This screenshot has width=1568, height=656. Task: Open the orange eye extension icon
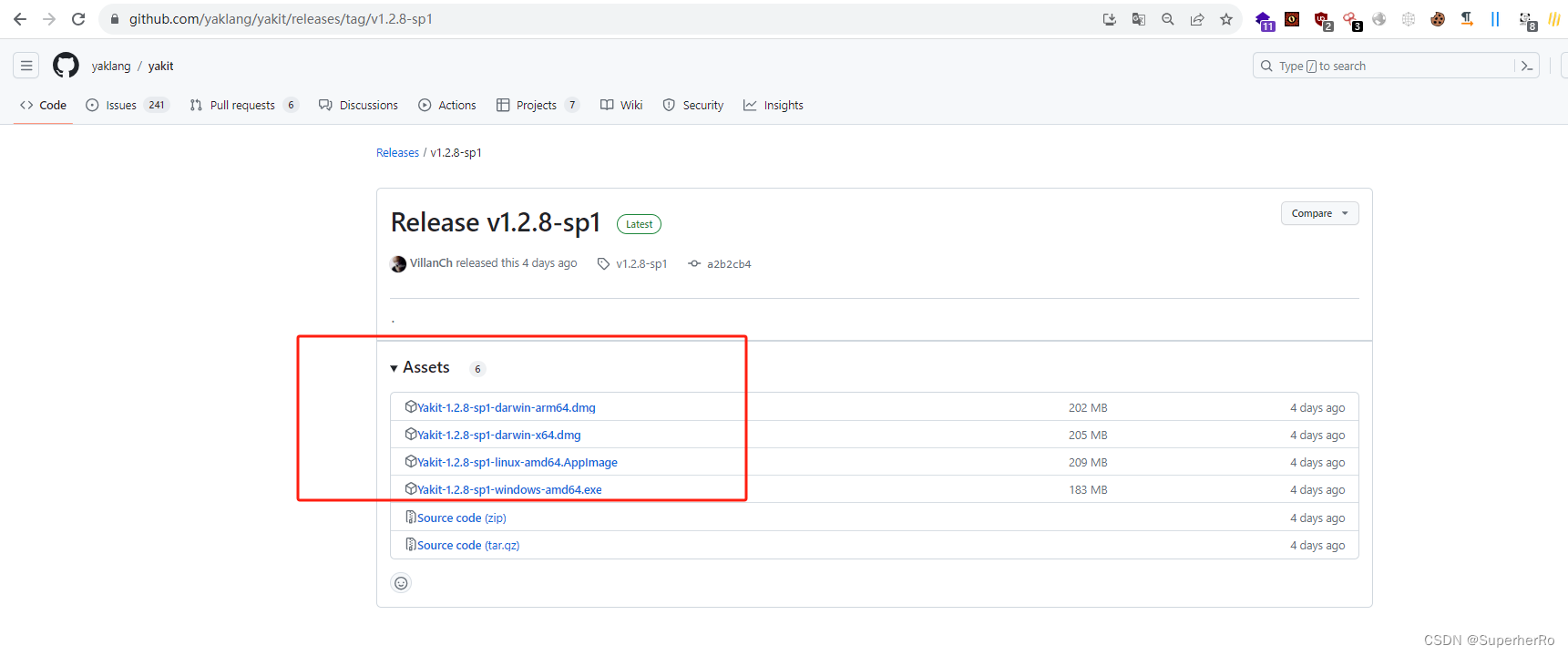pos(1292,19)
